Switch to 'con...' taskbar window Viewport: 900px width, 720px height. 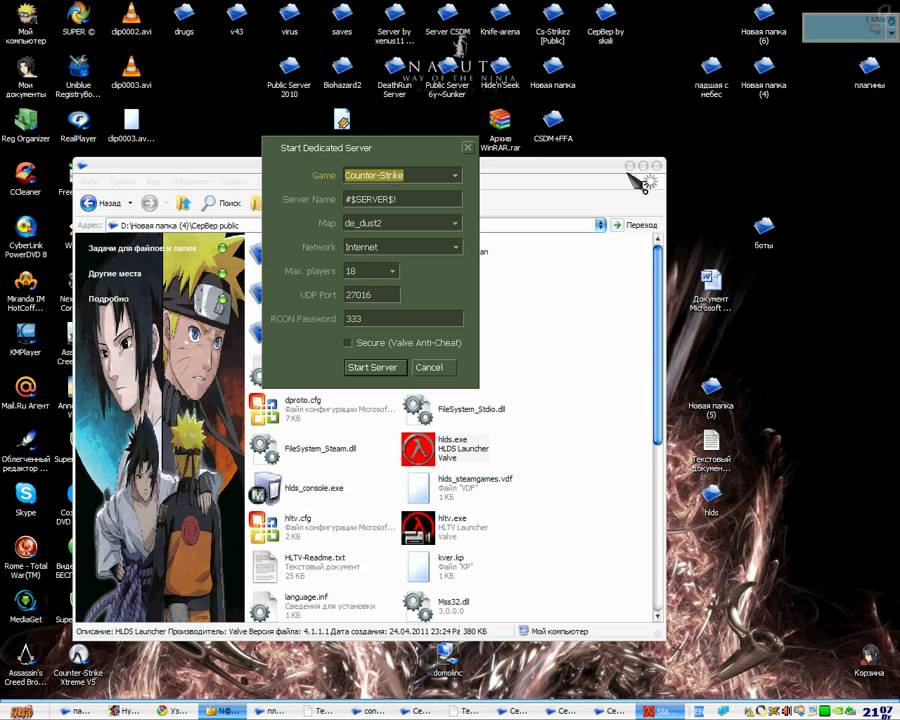pyautogui.click(x=369, y=711)
